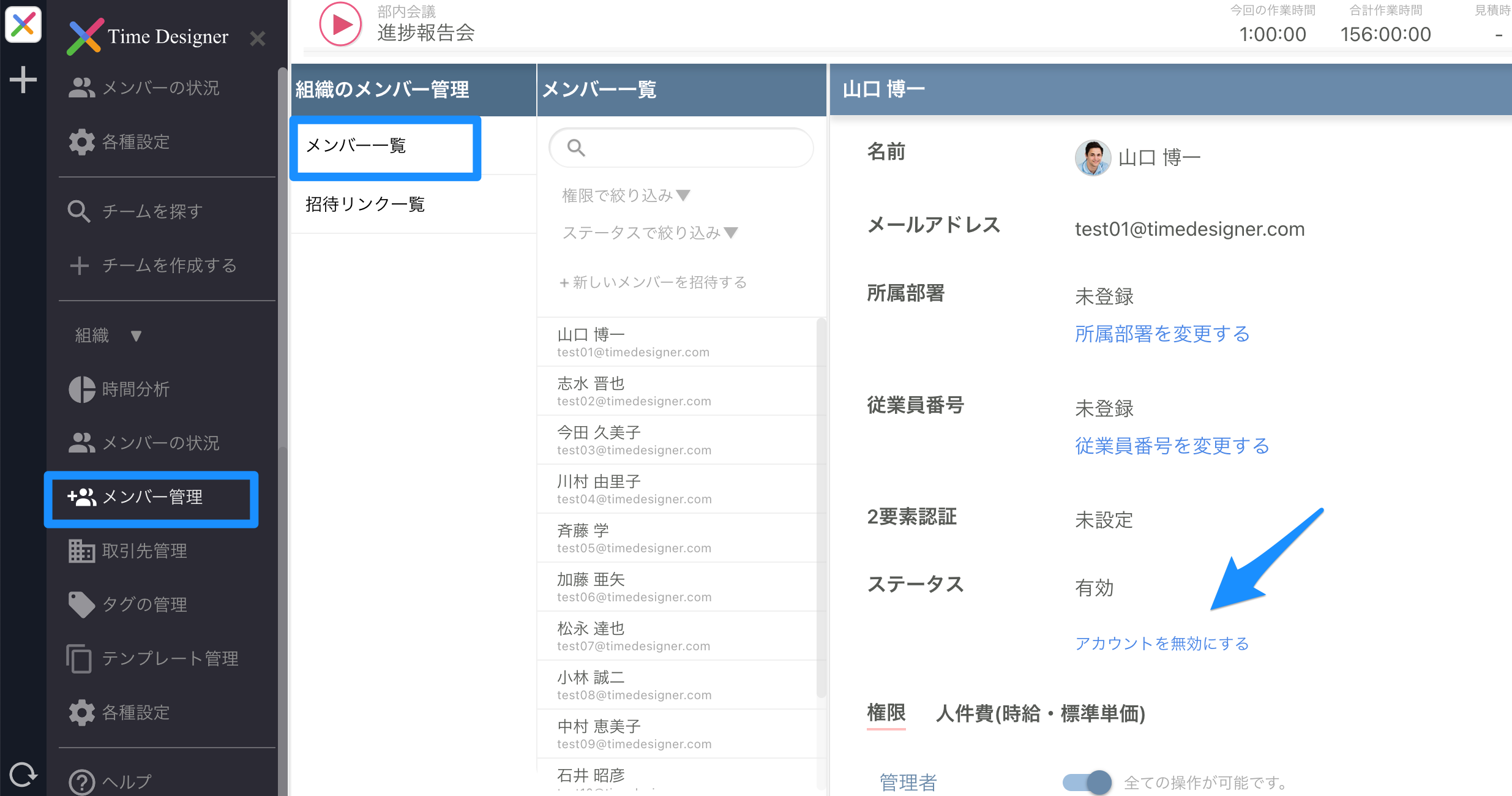This screenshot has width=1512, height=796.
Task: Disable the 管理者 permission toggle
Action: (1086, 782)
